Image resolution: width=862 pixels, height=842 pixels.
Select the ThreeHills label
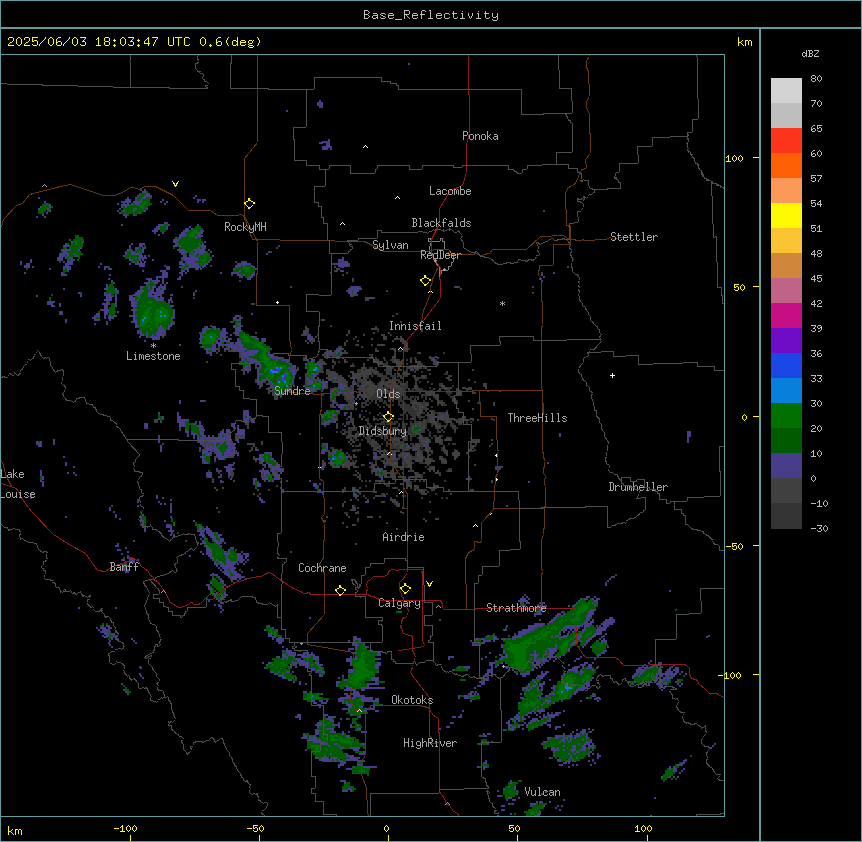pyautogui.click(x=537, y=418)
